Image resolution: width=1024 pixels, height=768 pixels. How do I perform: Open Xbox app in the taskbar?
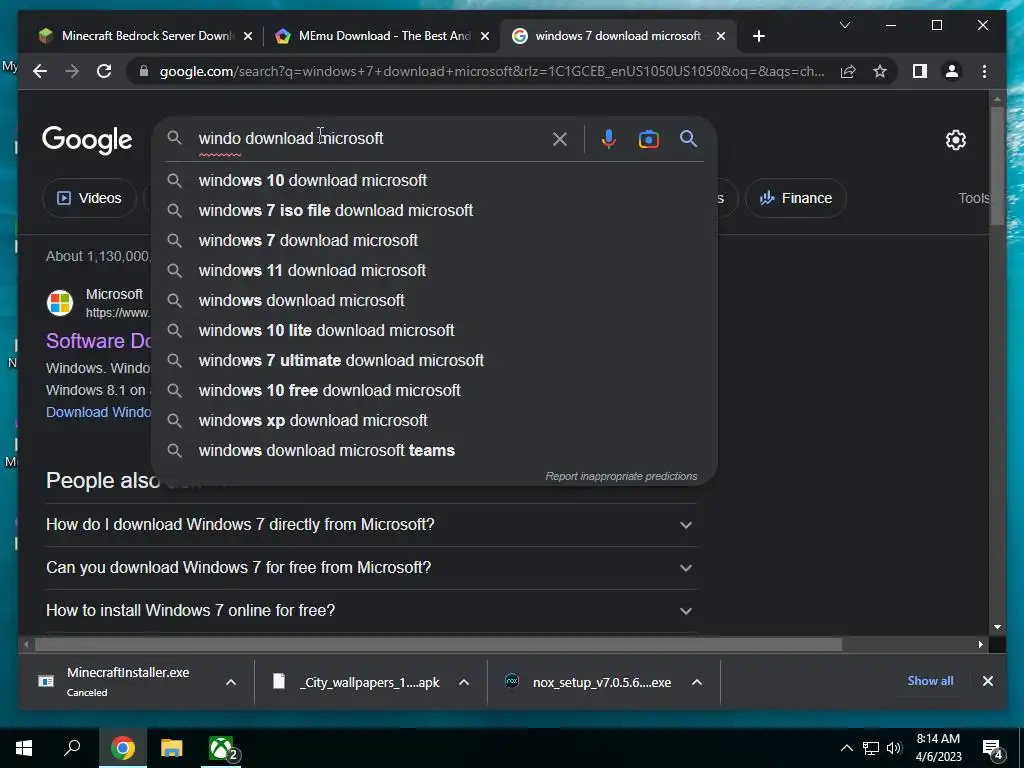click(x=222, y=748)
